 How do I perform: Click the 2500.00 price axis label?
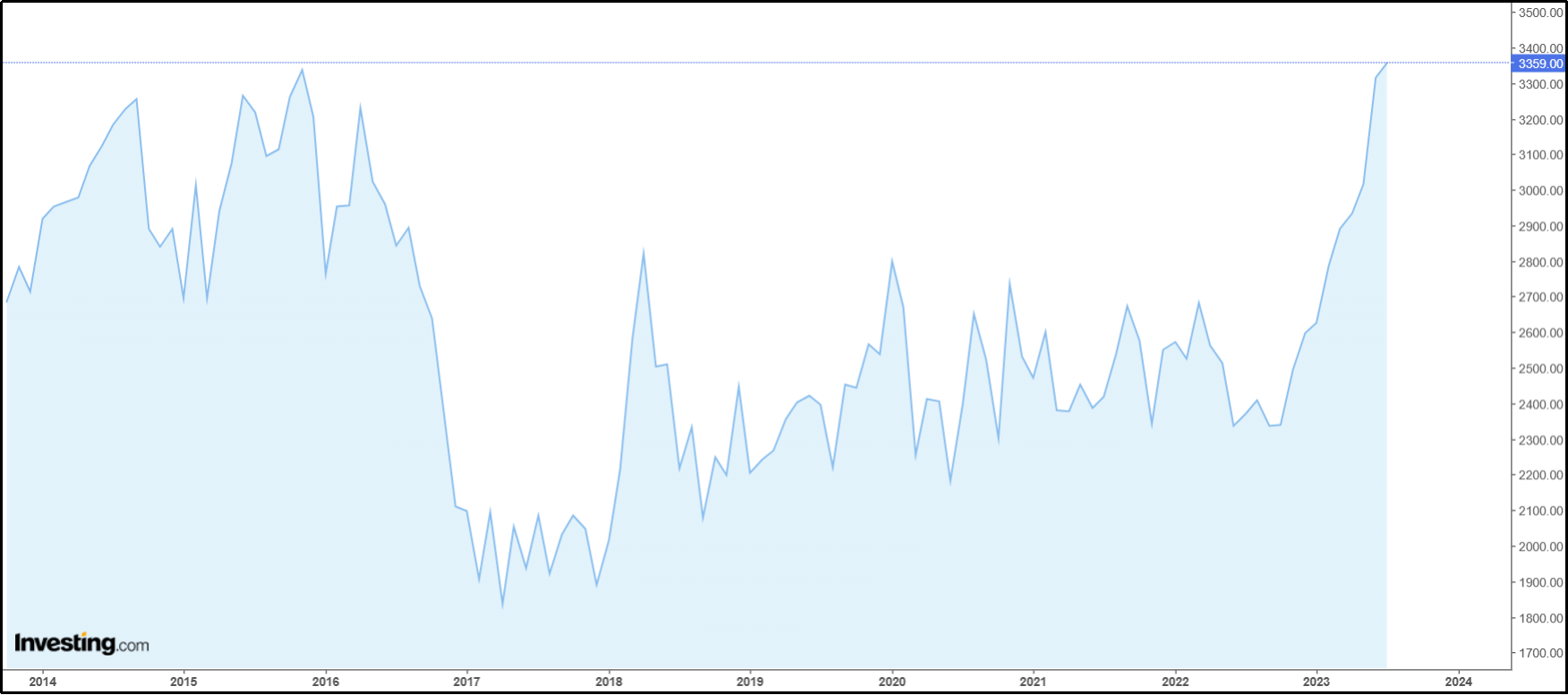click(x=1540, y=369)
